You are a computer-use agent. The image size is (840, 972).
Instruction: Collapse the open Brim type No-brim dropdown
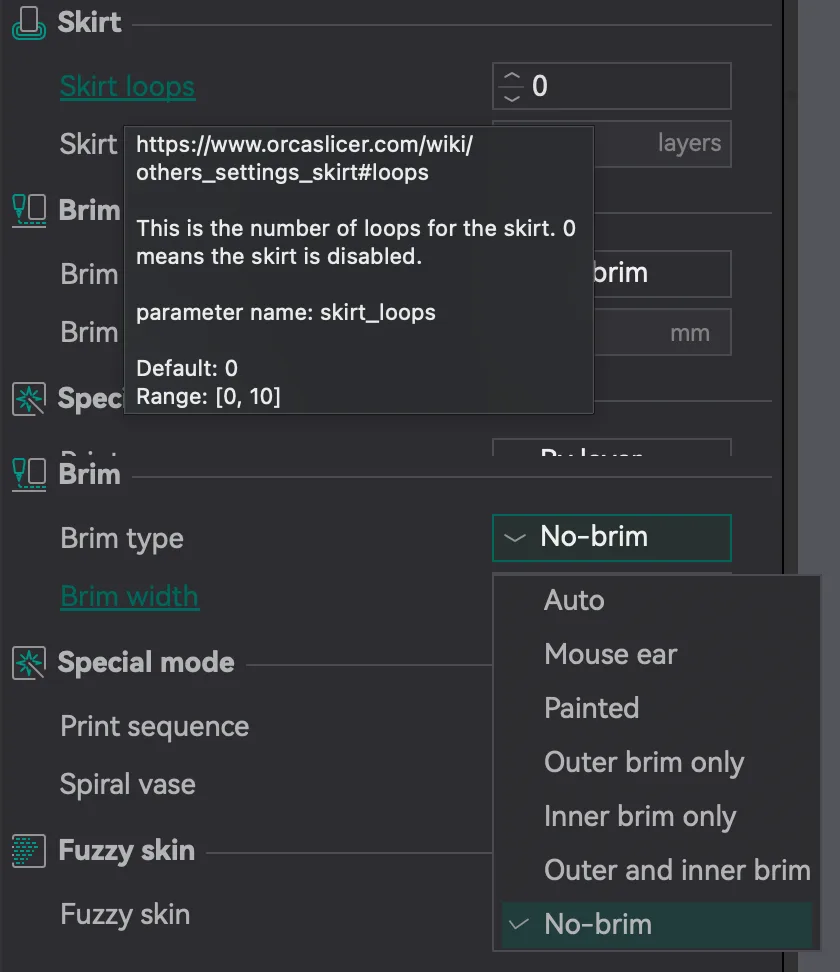click(612, 537)
